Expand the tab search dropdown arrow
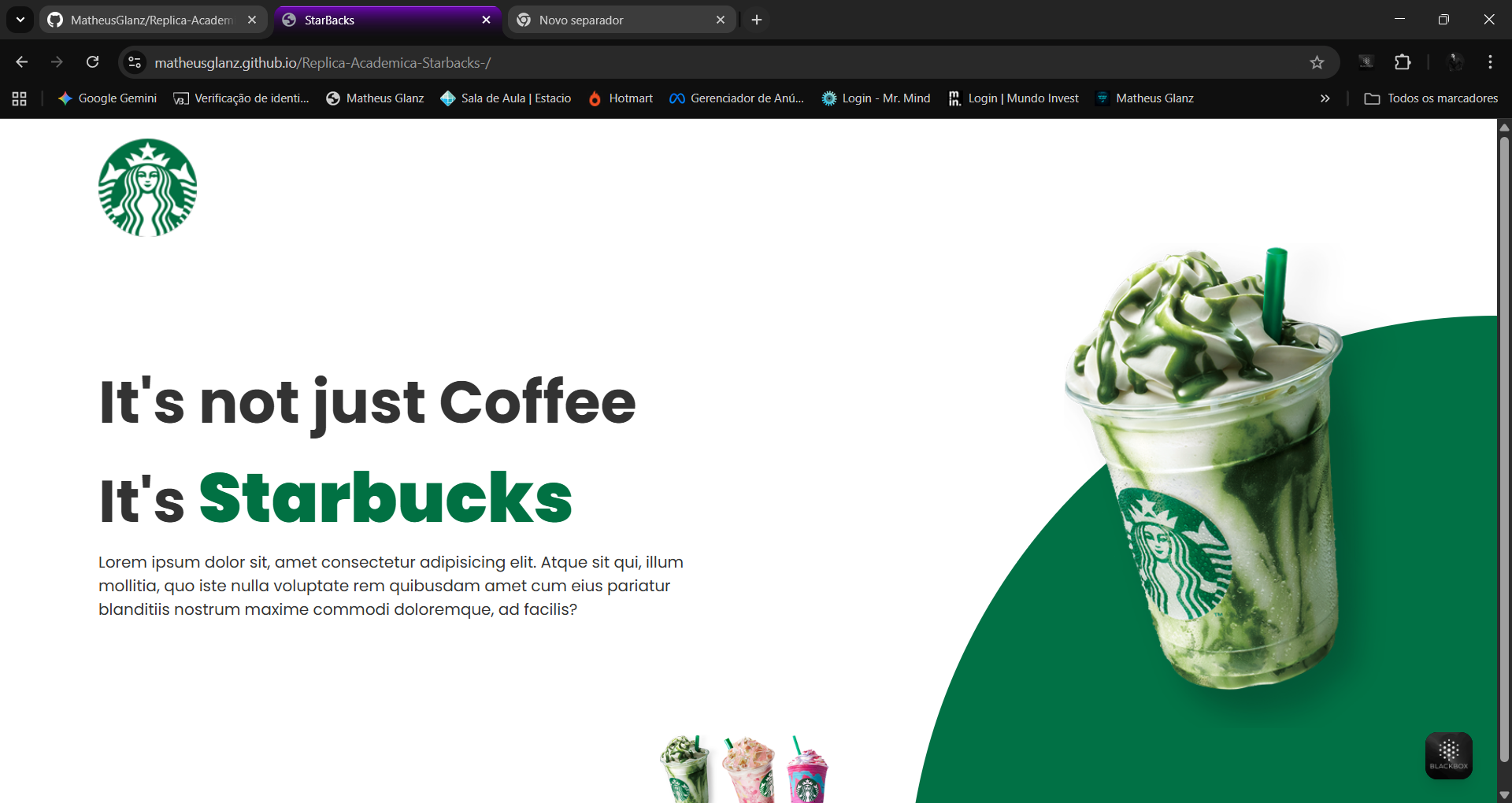Image resolution: width=1512 pixels, height=803 pixels. 20,20
